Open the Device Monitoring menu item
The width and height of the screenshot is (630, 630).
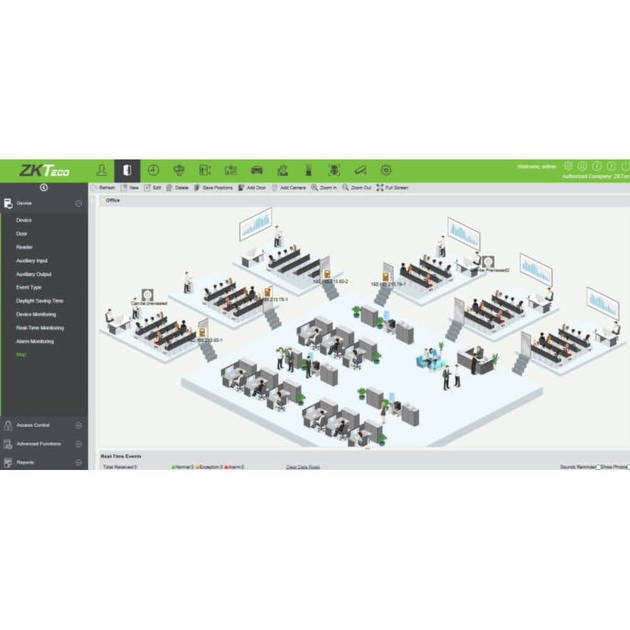(36, 314)
